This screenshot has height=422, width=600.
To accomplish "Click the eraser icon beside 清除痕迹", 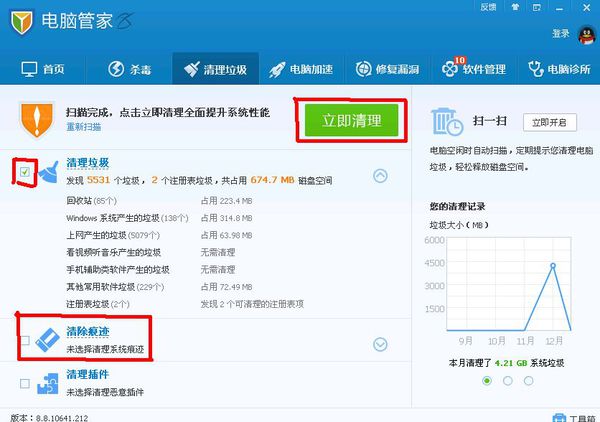I will pyautogui.click(x=47, y=340).
